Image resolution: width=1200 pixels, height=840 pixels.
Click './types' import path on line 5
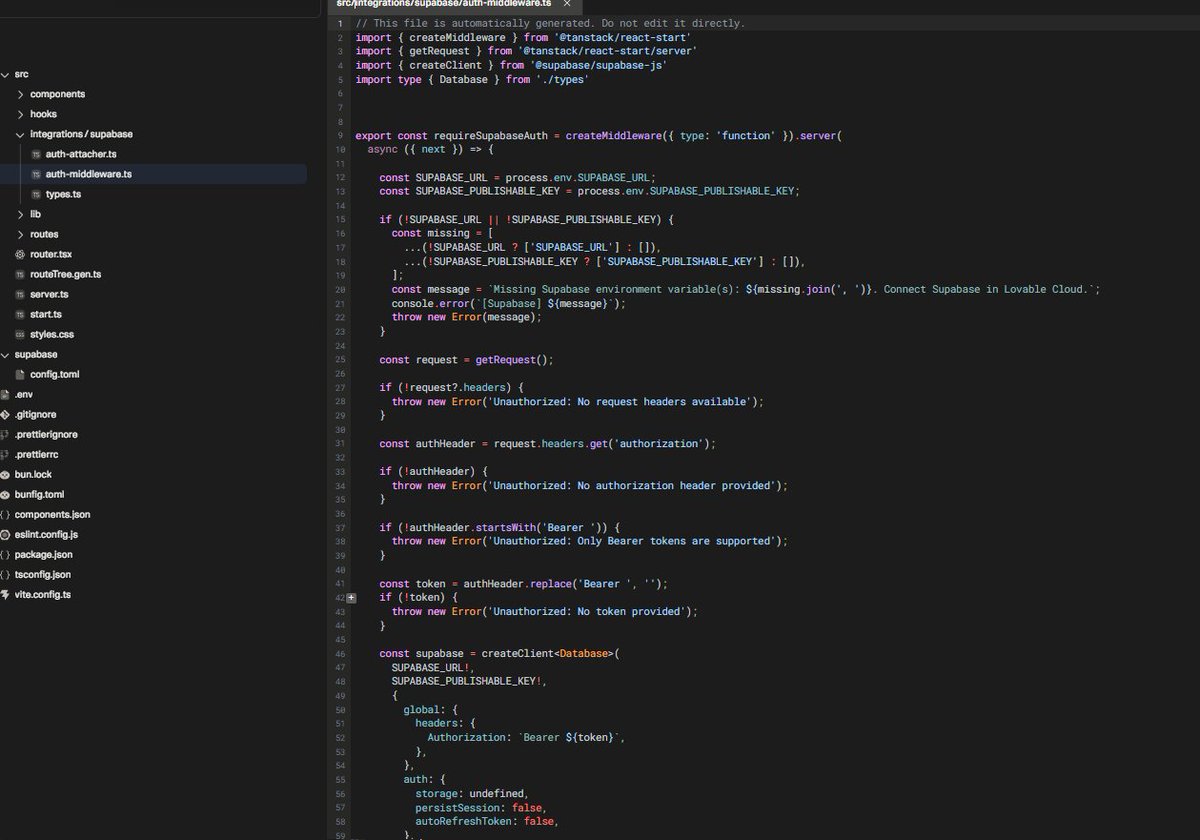click(x=562, y=80)
